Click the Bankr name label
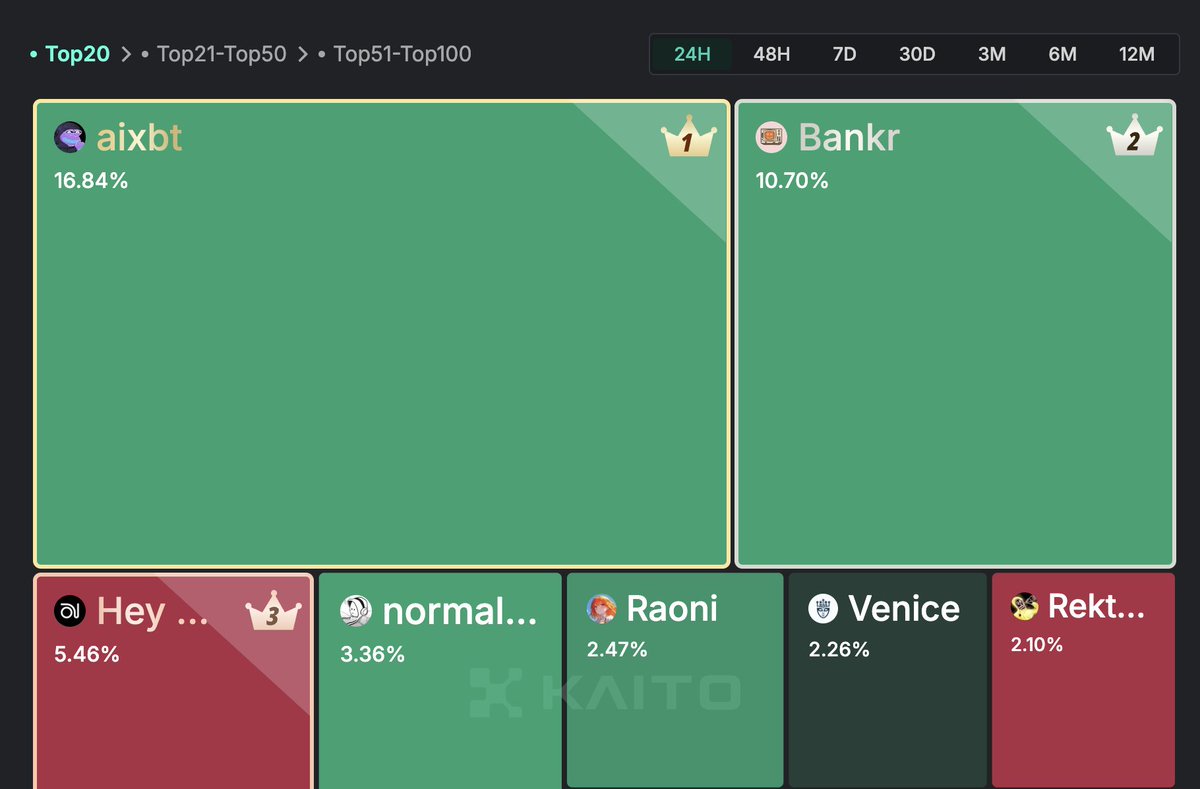The image size is (1200, 789). pos(849,138)
